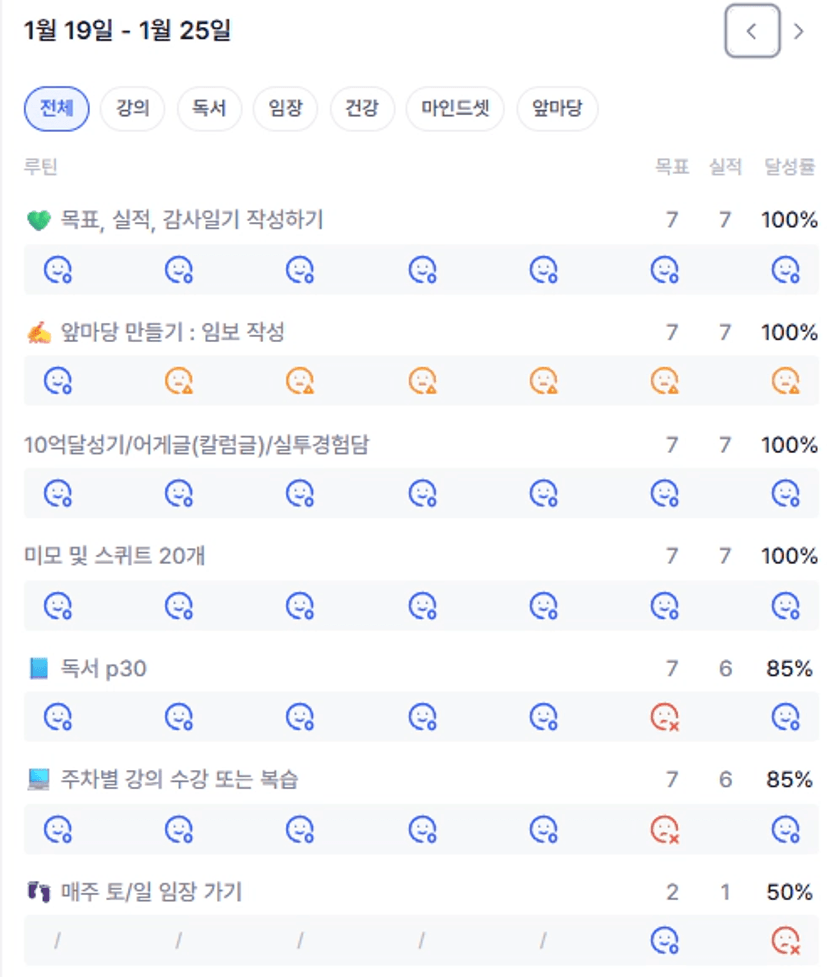The width and height of the screenshot is (827, 977).
Task: Open the 독서 p30 routine title
Action: (103, 668)
